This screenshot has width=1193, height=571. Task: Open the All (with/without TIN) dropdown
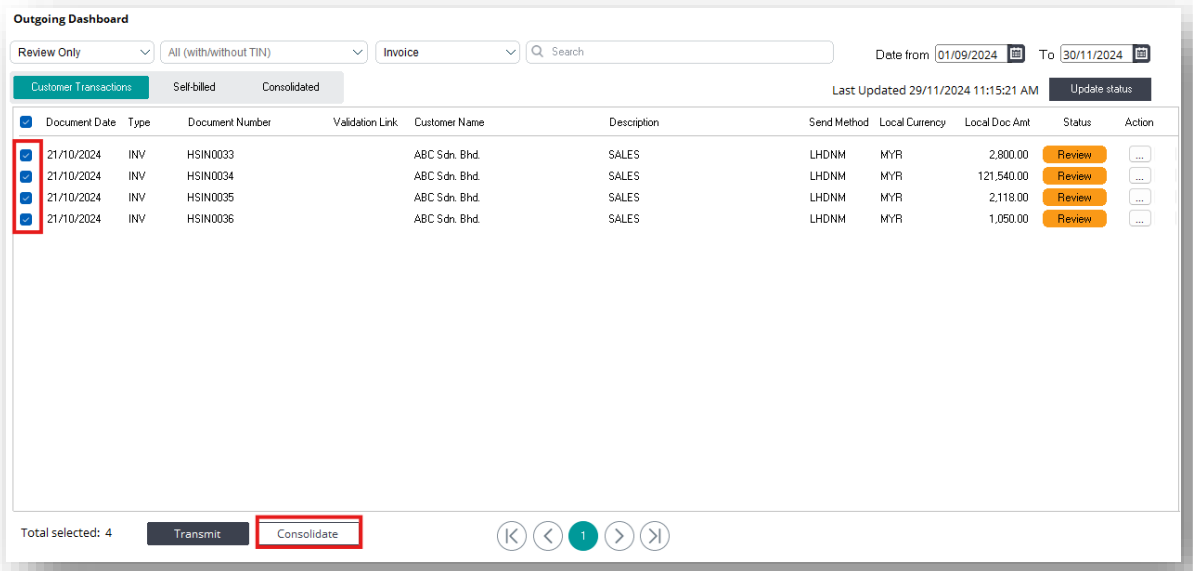click(264, 52)
